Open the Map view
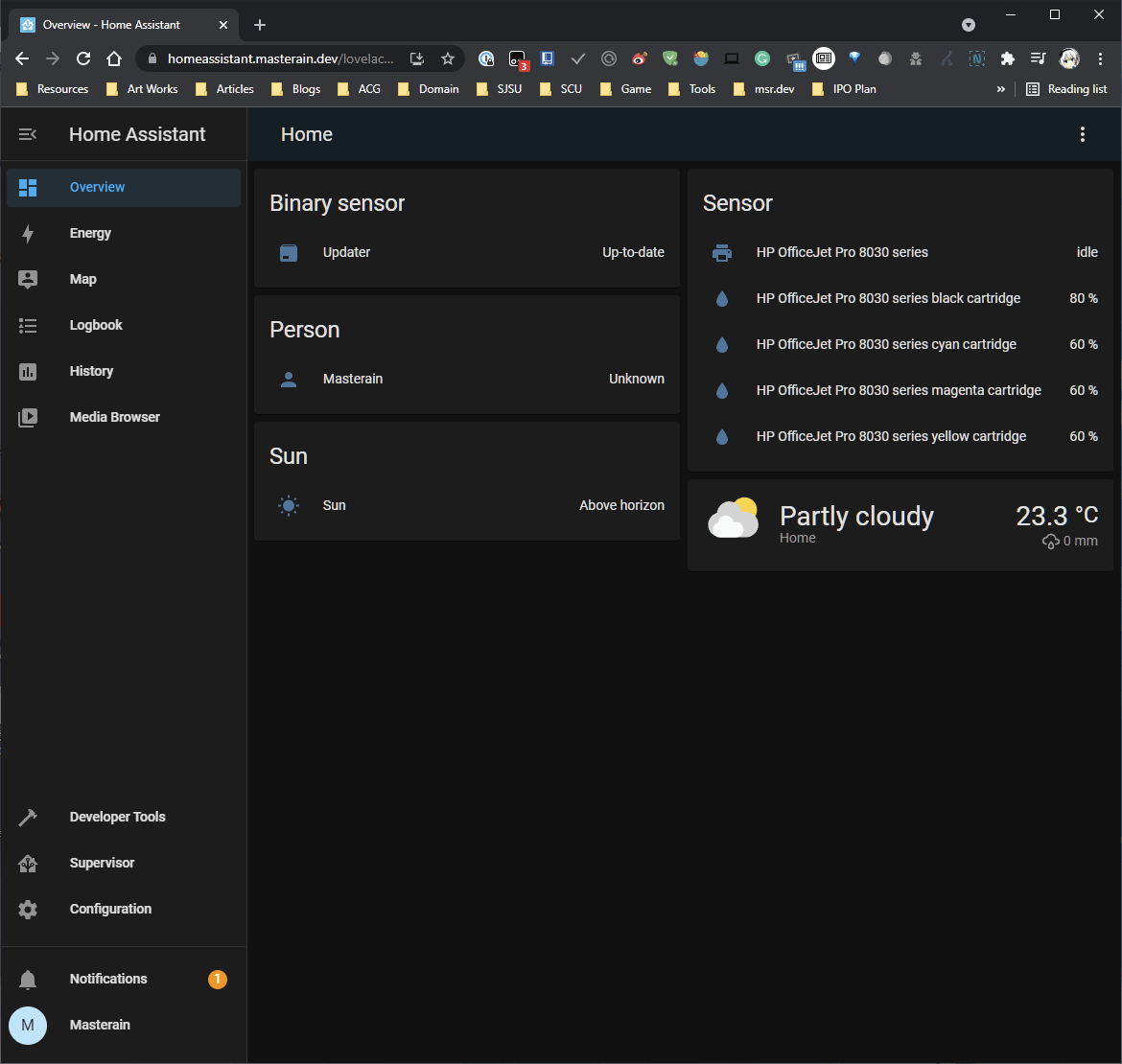This screenshot has width=1122, height=1064. tap(83, 279)
